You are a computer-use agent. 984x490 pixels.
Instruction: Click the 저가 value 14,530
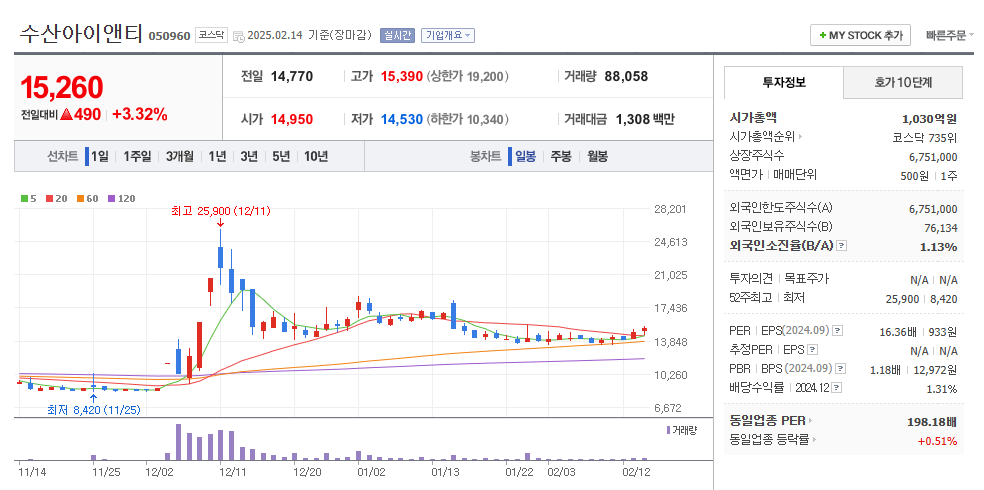(x=402, y=119)
